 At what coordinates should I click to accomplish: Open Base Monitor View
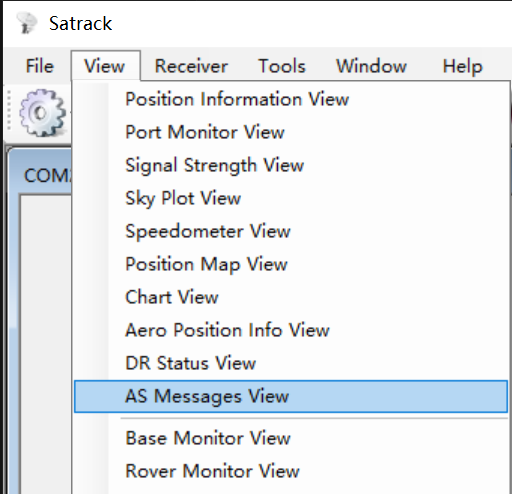(291, 438)
